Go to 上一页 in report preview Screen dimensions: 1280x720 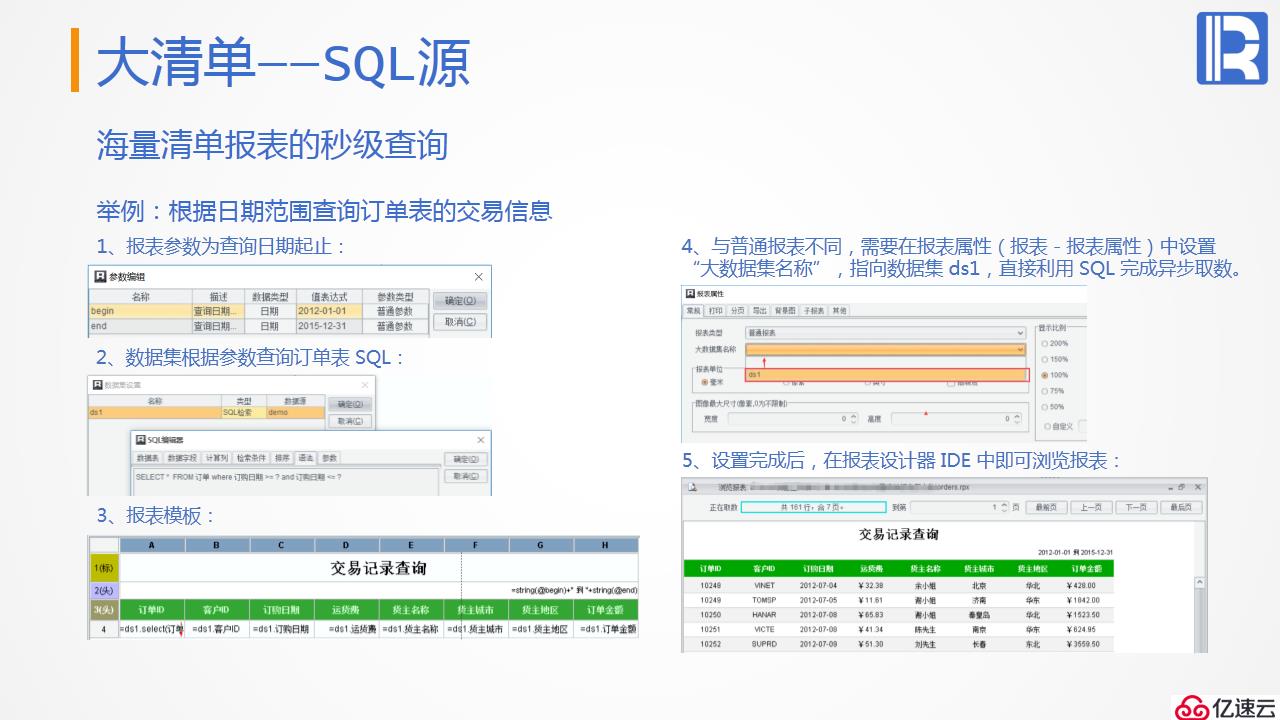1091,508
